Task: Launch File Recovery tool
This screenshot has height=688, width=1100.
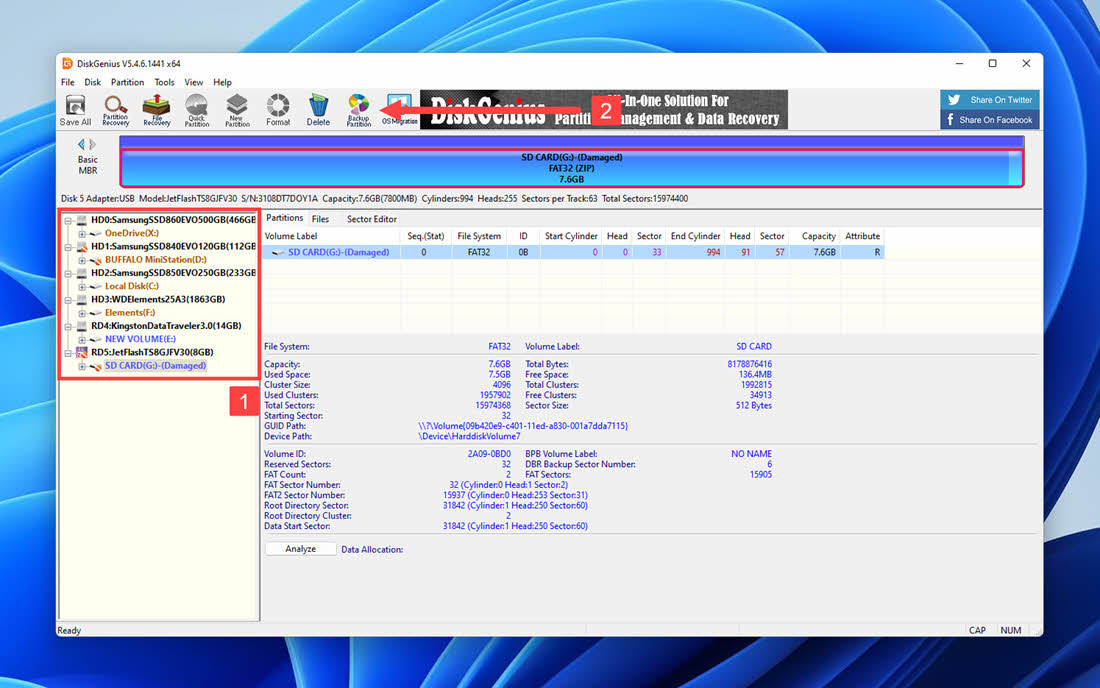Action: coord(156,110)
